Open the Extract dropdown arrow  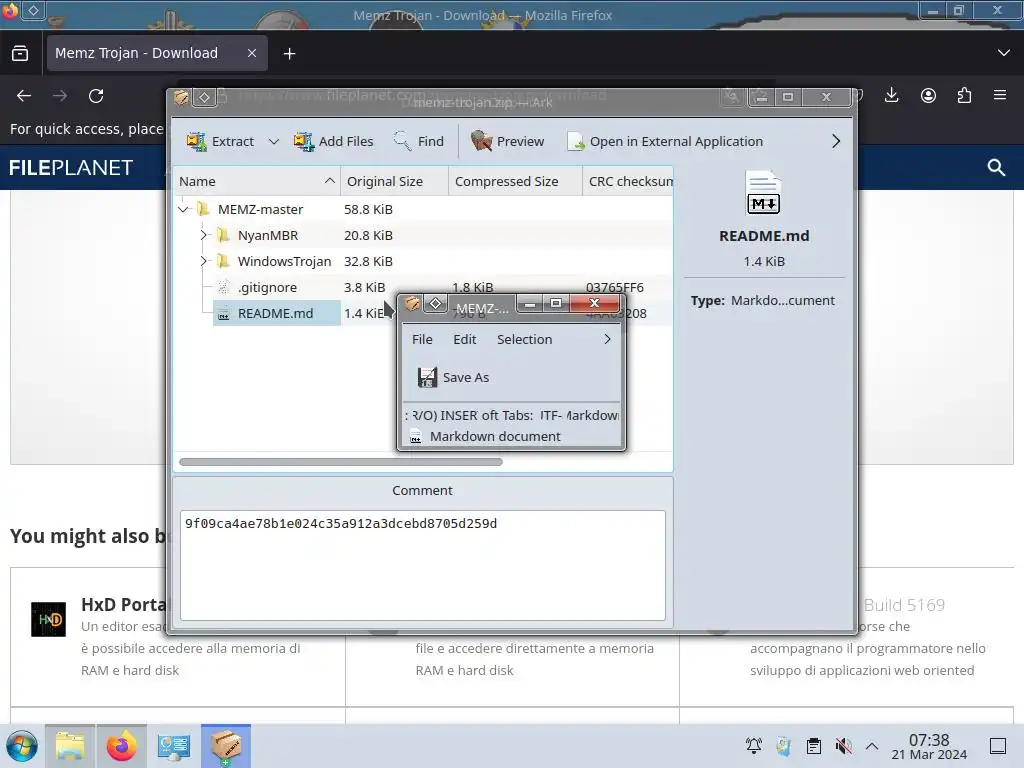point(274,141)
